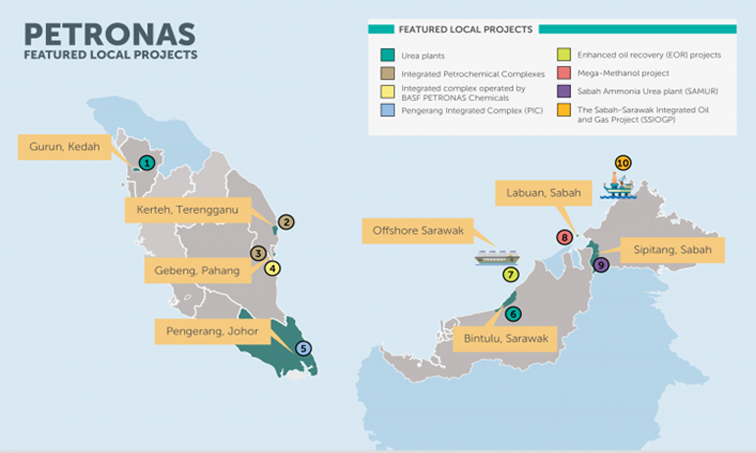Viewport: 756px width, 453px height.
Task: Click the legend header Featured Local Projects
Action: pyautogui.click(x=465, y=29)
